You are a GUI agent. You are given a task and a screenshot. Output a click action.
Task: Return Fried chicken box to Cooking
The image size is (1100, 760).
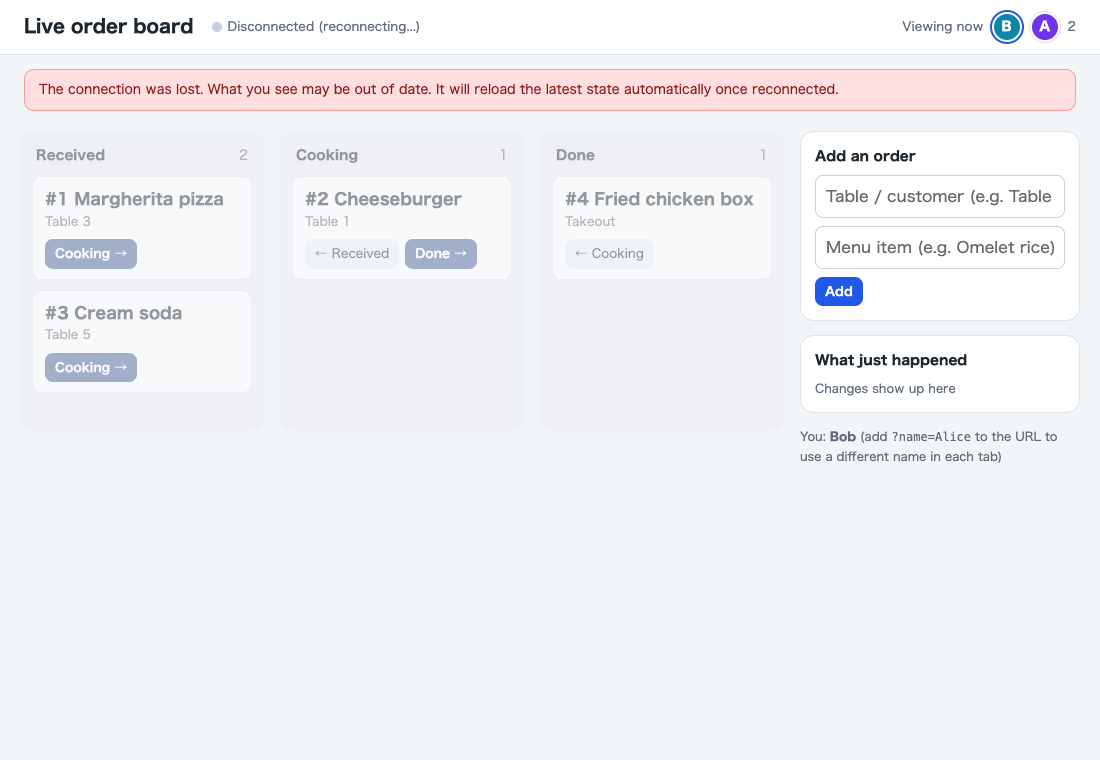pyautogui.click(x=609, y=254)
